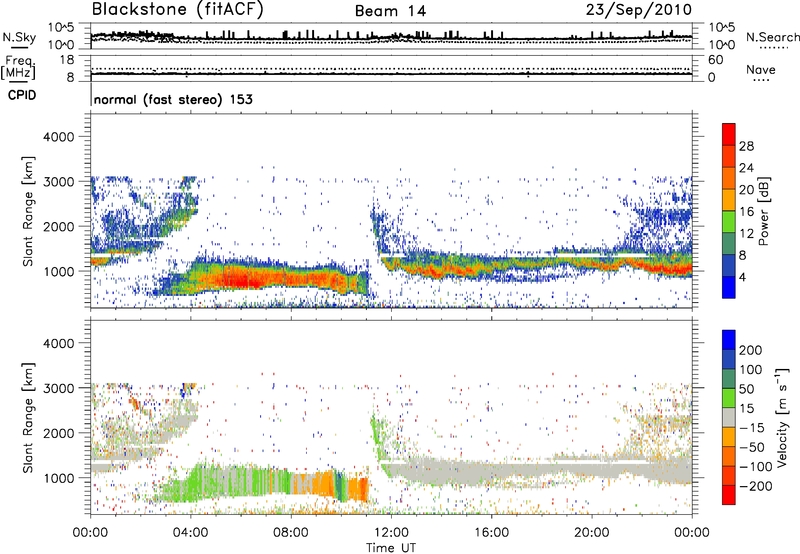800x554 pixels.
Task: Click the 3000 tick of the velocity panel
Action: tap(59, 388)
